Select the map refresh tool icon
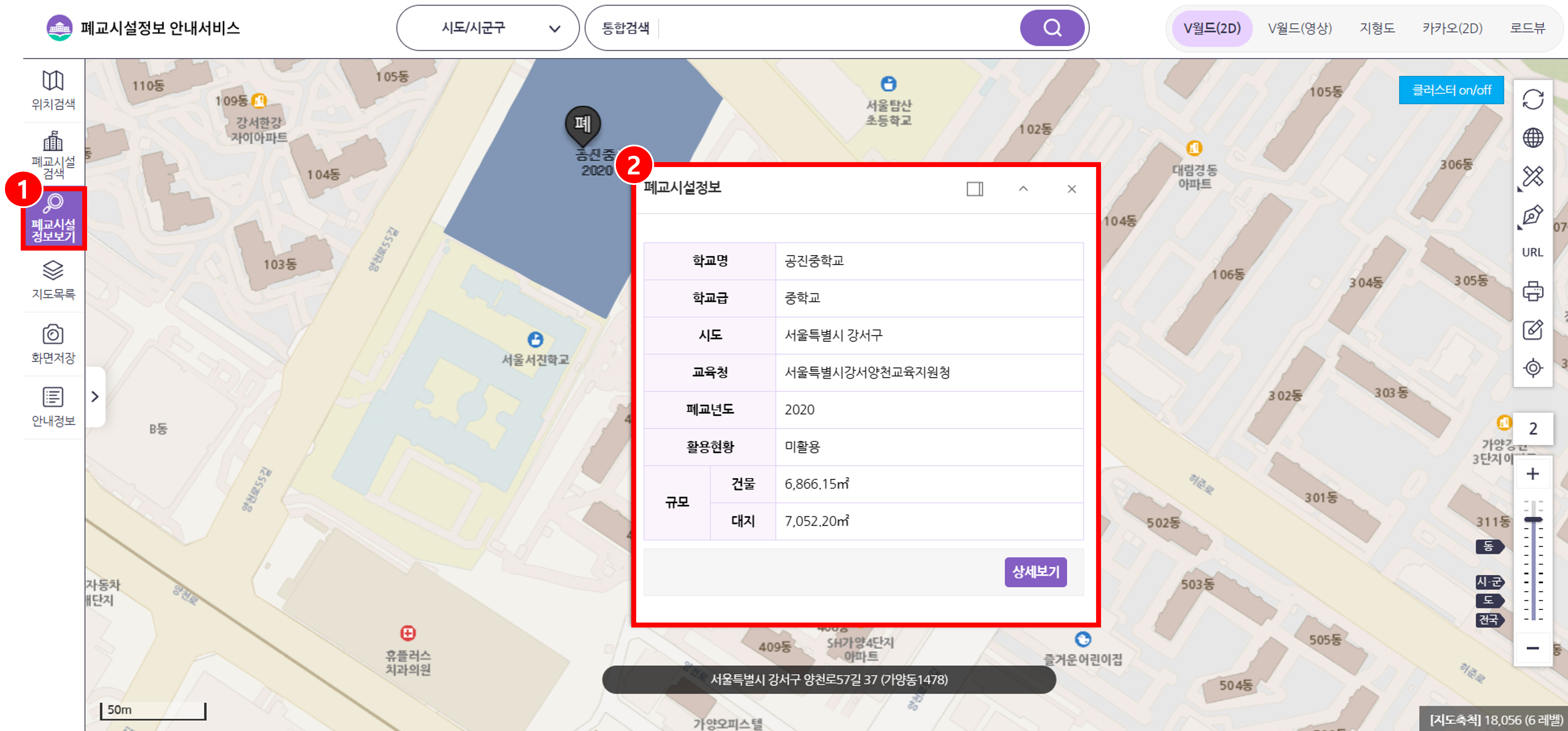 point(1533,98)
